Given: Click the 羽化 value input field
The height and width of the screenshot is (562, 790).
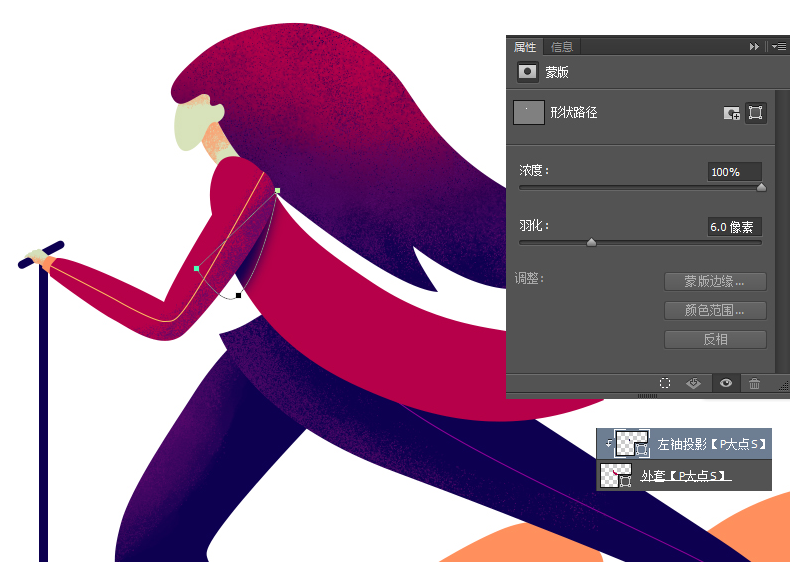Looking at the screenshot, I should point(734,227).
